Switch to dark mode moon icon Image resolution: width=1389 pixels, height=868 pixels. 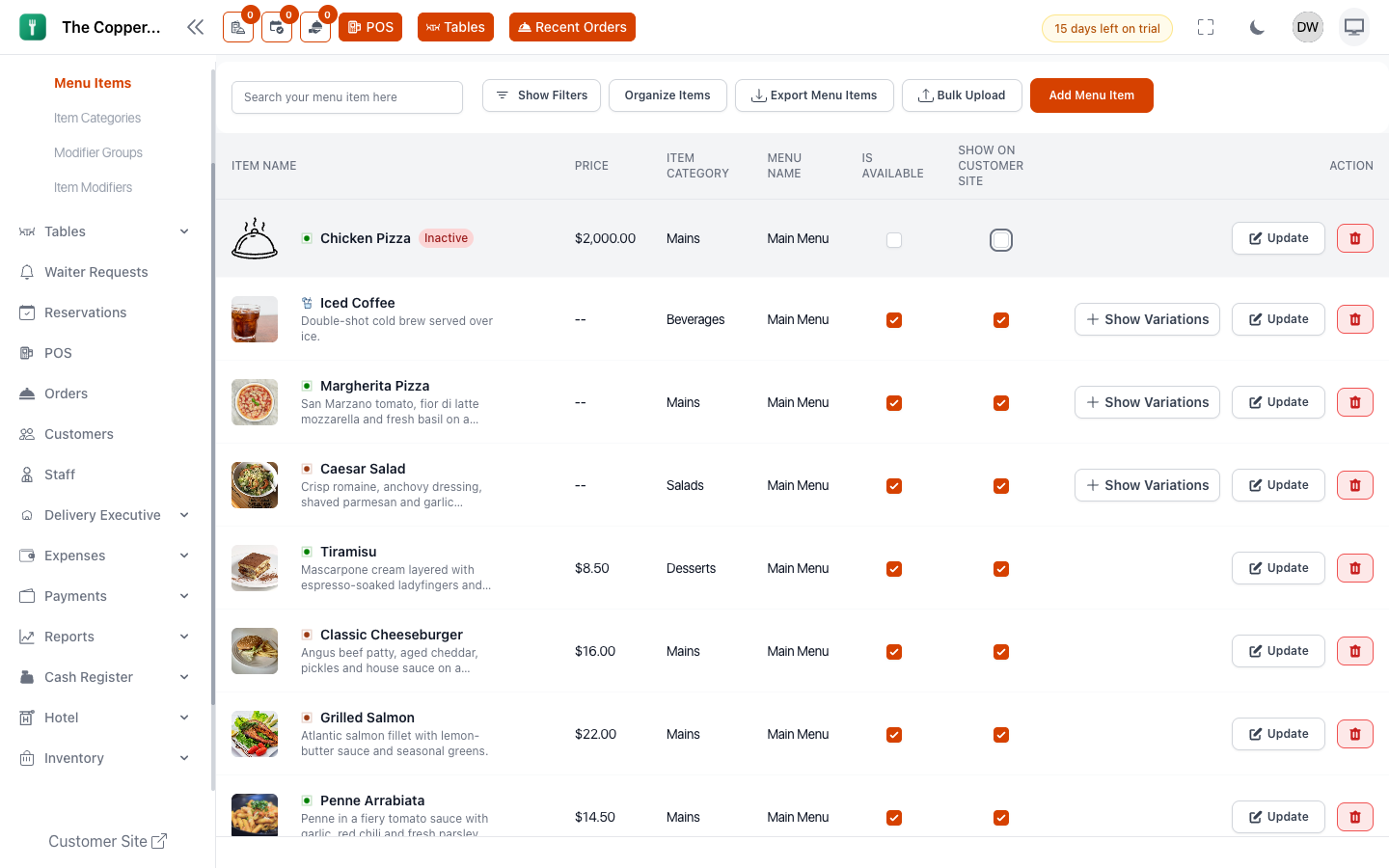pyautogui.click(x=1257, y=27)
